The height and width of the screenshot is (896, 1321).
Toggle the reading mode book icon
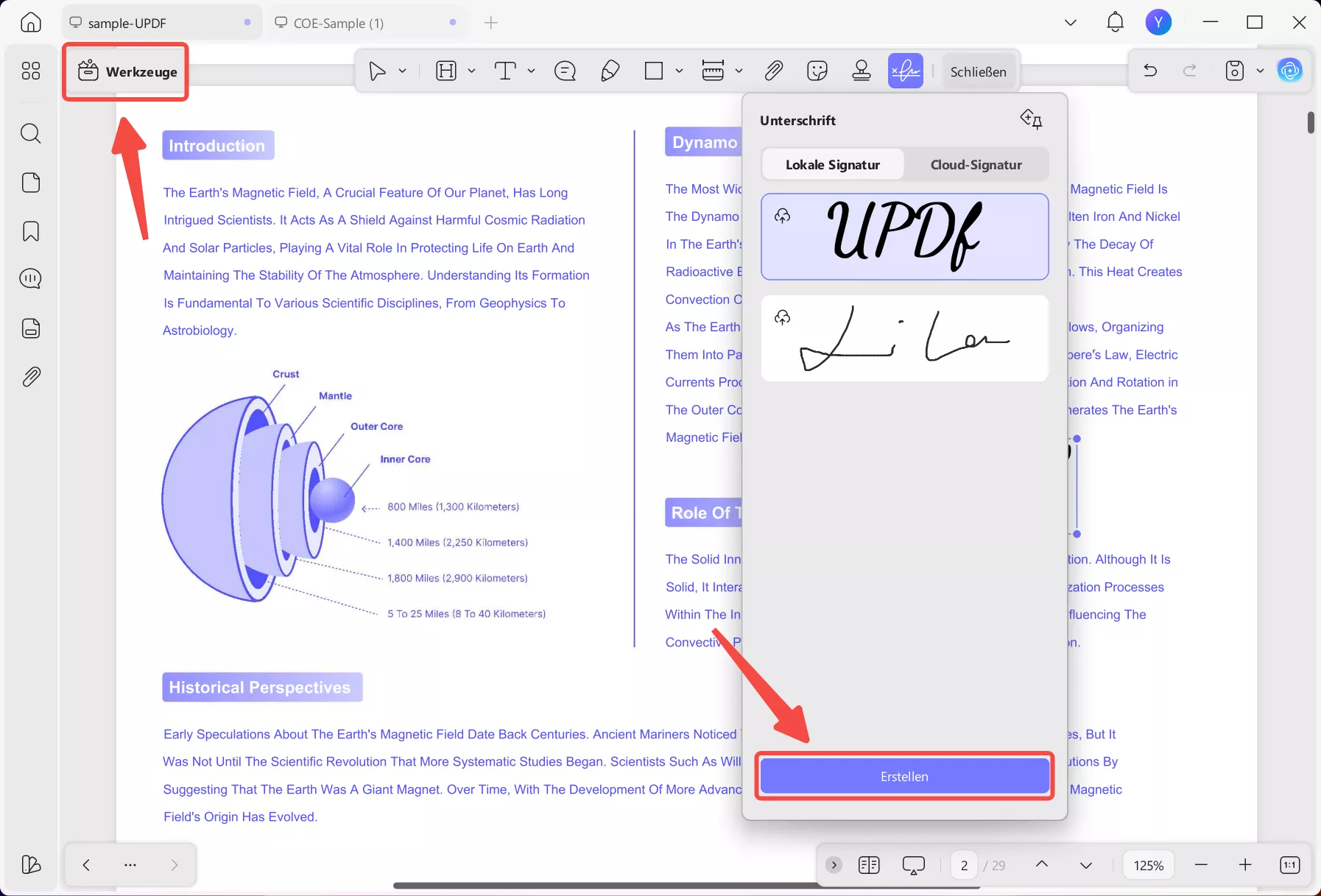click(869, 865)
